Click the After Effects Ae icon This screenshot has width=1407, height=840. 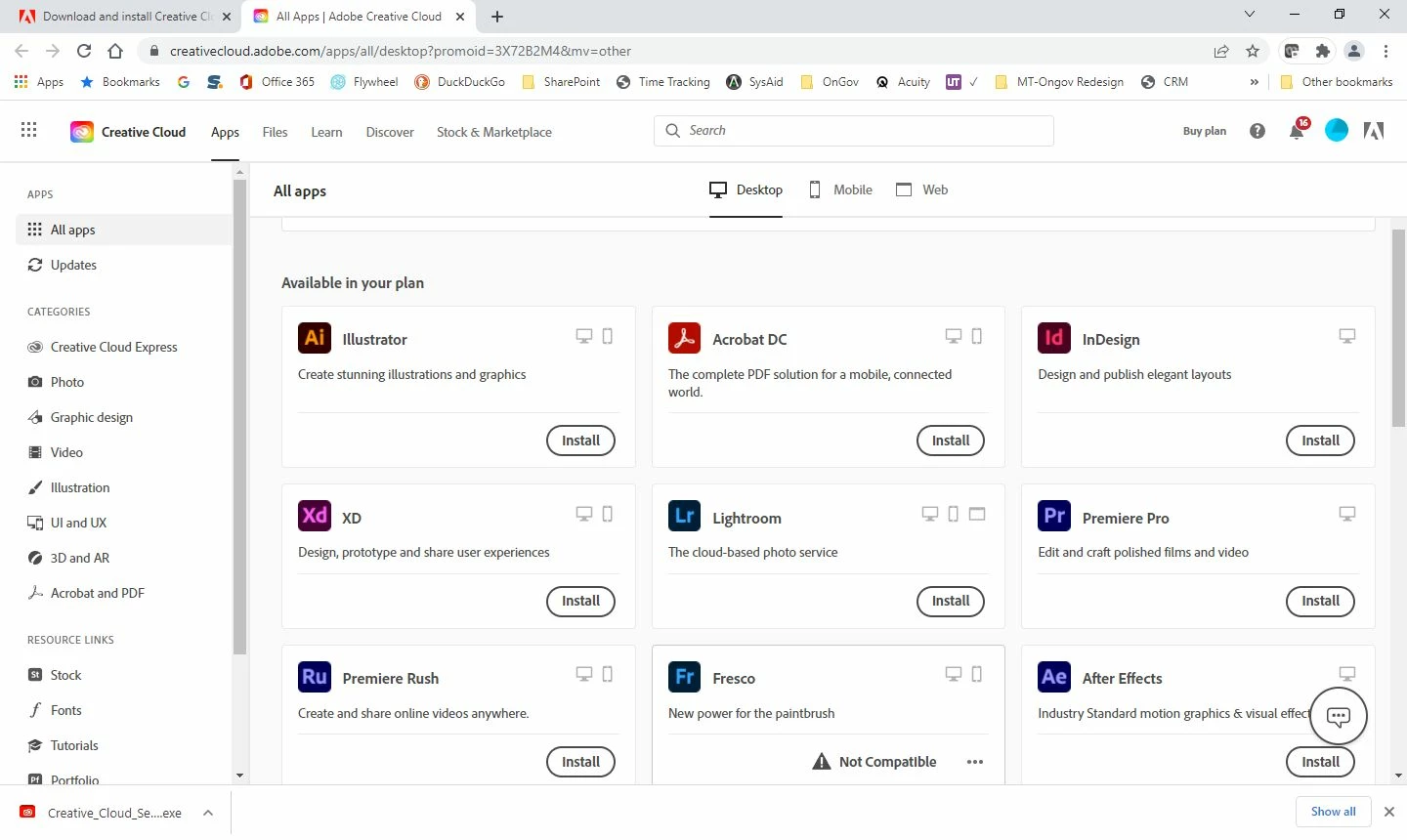pos(1054,676)
